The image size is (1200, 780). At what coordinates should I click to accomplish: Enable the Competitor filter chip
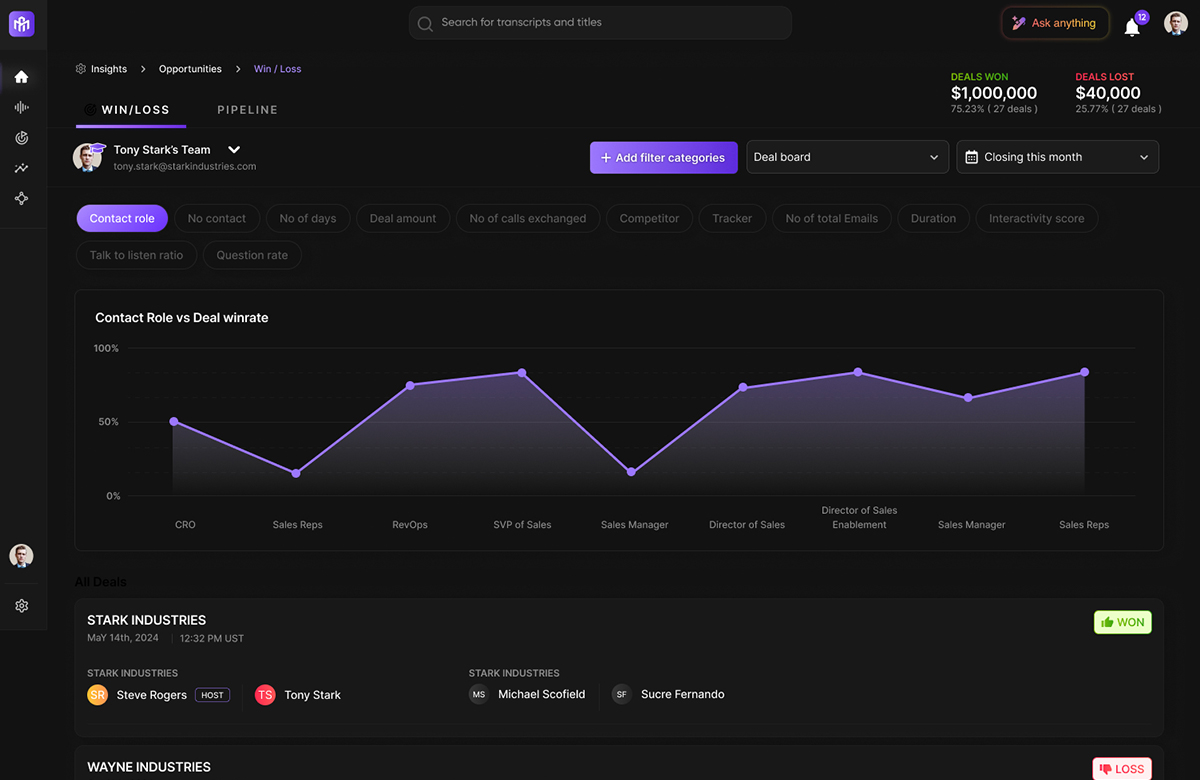(x=649, y=218)
